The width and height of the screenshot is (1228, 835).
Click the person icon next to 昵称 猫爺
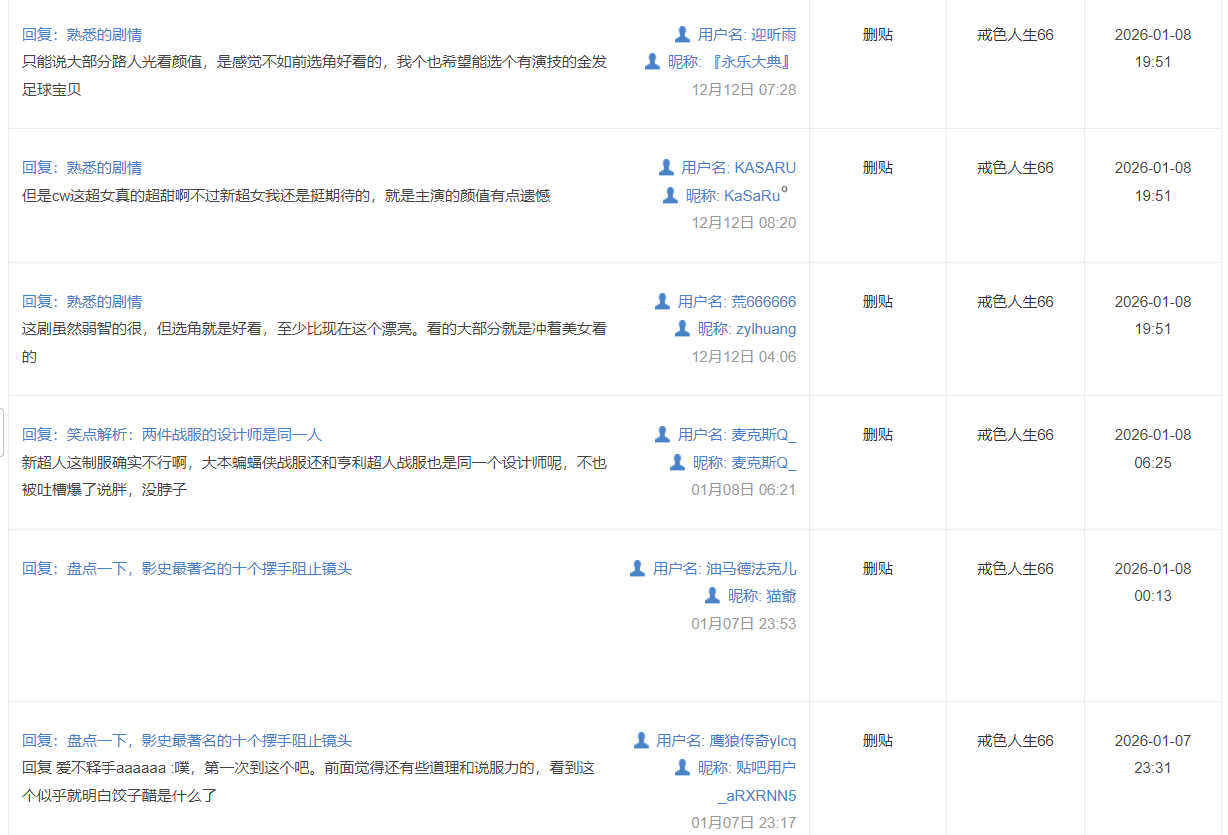pyautogui.click(x=712, y=596)
